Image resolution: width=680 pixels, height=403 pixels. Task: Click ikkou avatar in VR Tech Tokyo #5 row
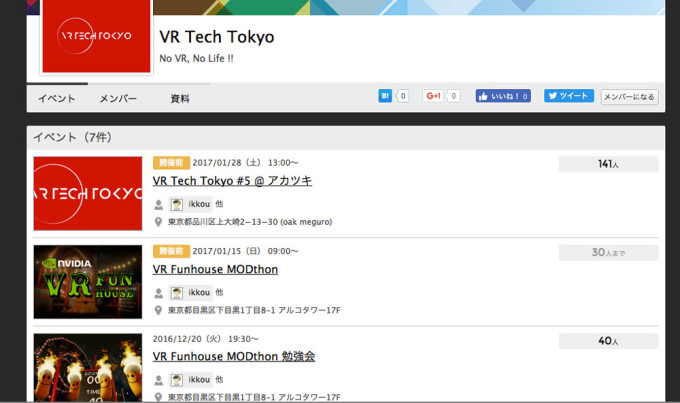pos(177,204)
